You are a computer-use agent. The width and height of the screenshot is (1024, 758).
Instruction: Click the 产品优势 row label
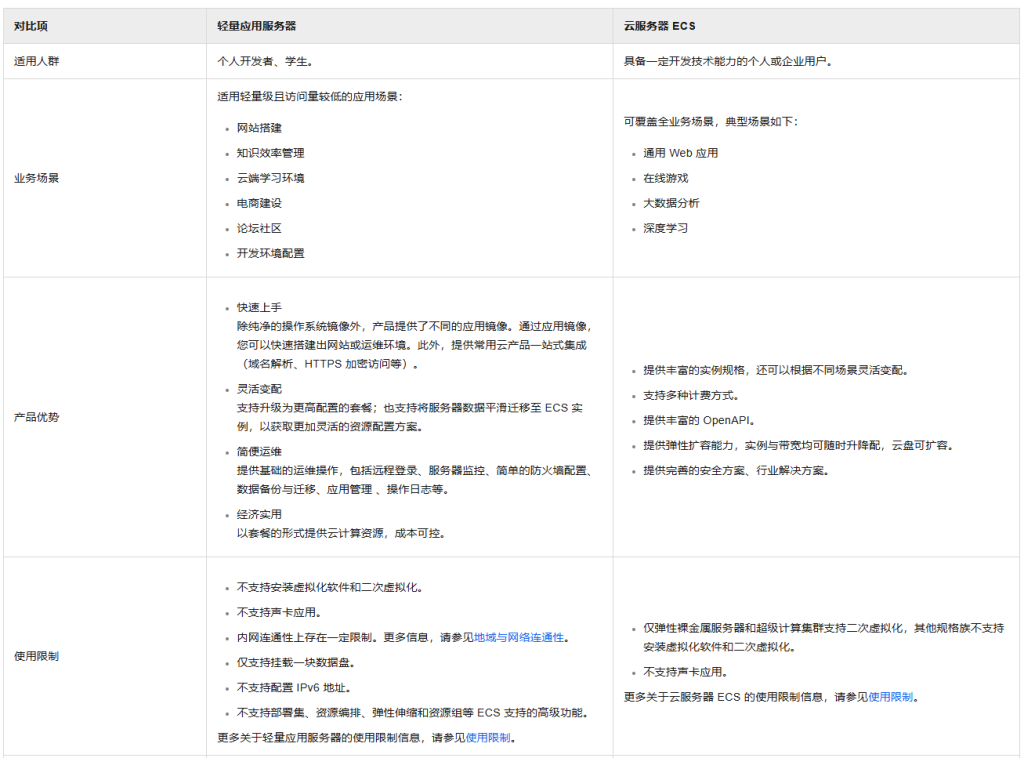click(x=37, y=417)
